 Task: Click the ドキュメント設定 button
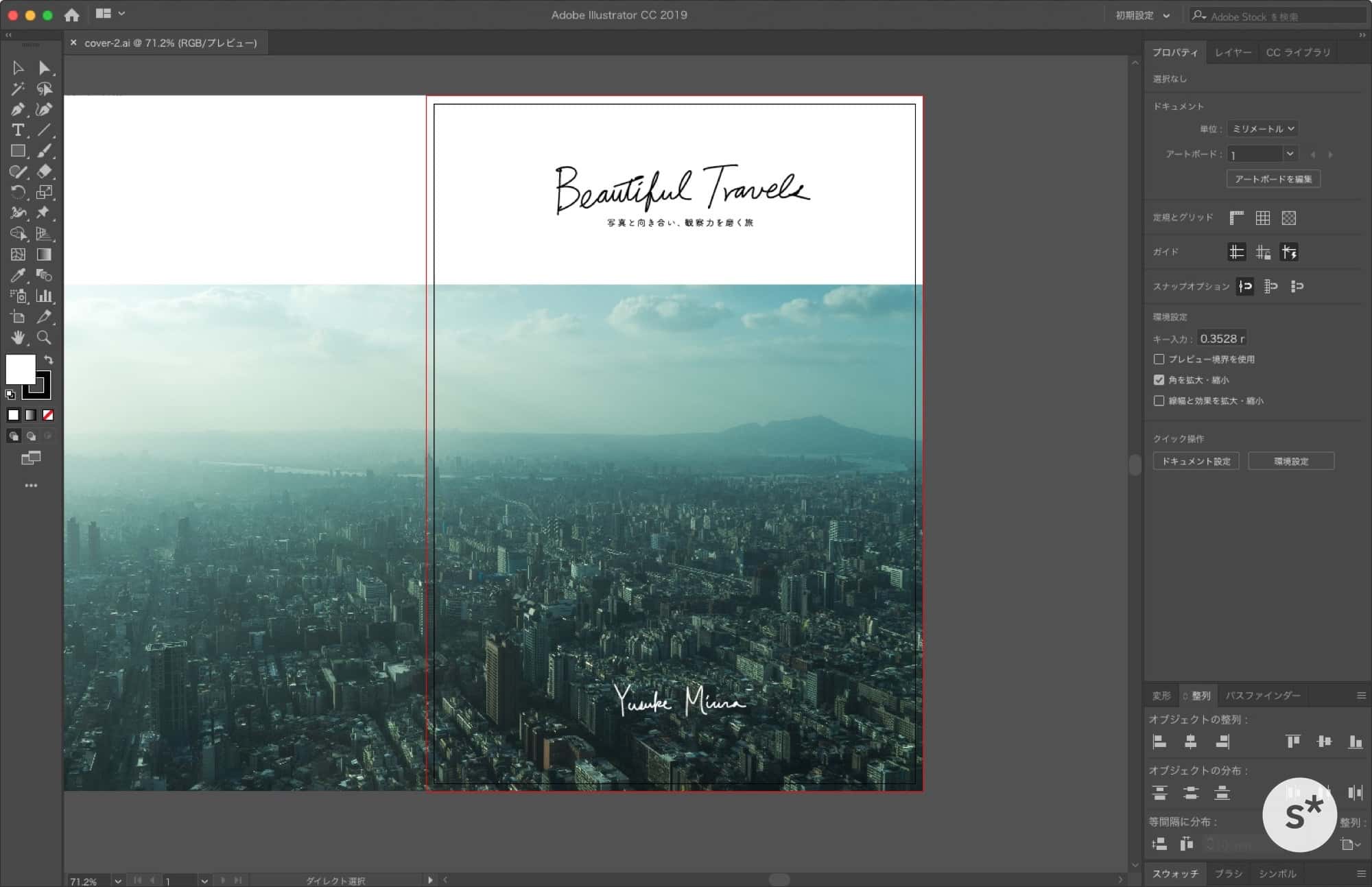click(1196, 461)
